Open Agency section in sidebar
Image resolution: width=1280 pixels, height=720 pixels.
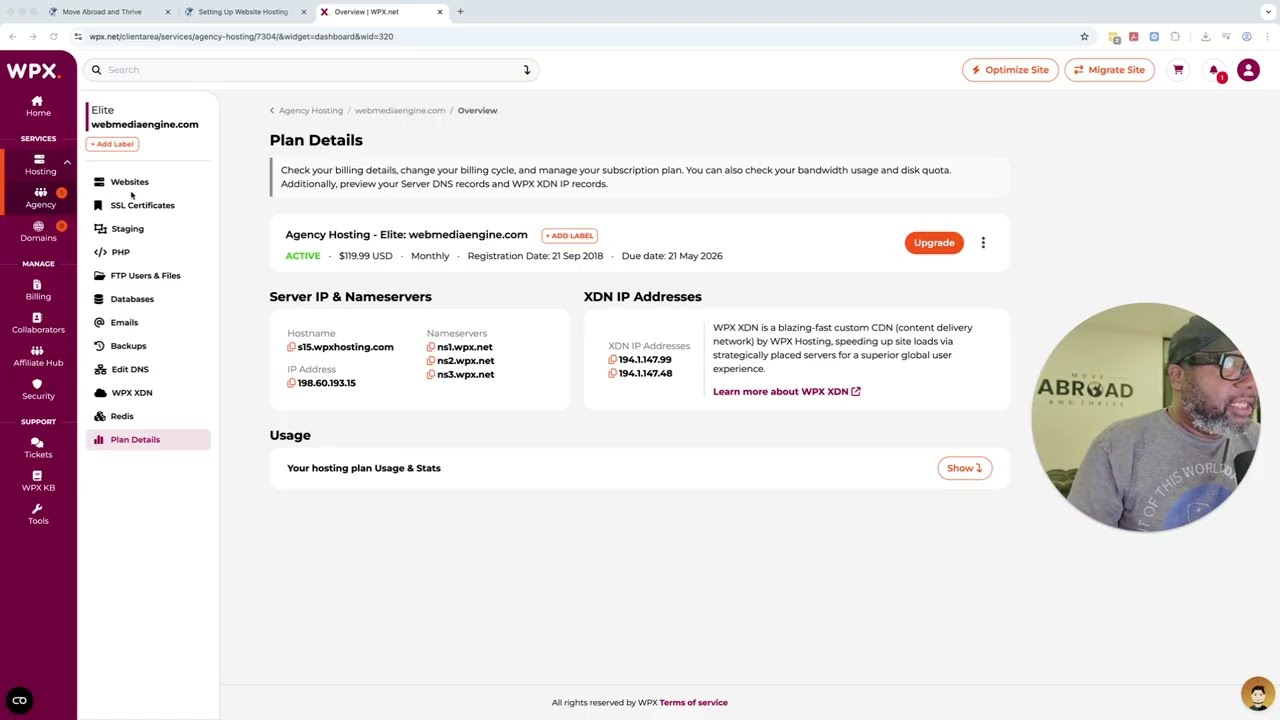pyautogui.click(x=40, y=198)
